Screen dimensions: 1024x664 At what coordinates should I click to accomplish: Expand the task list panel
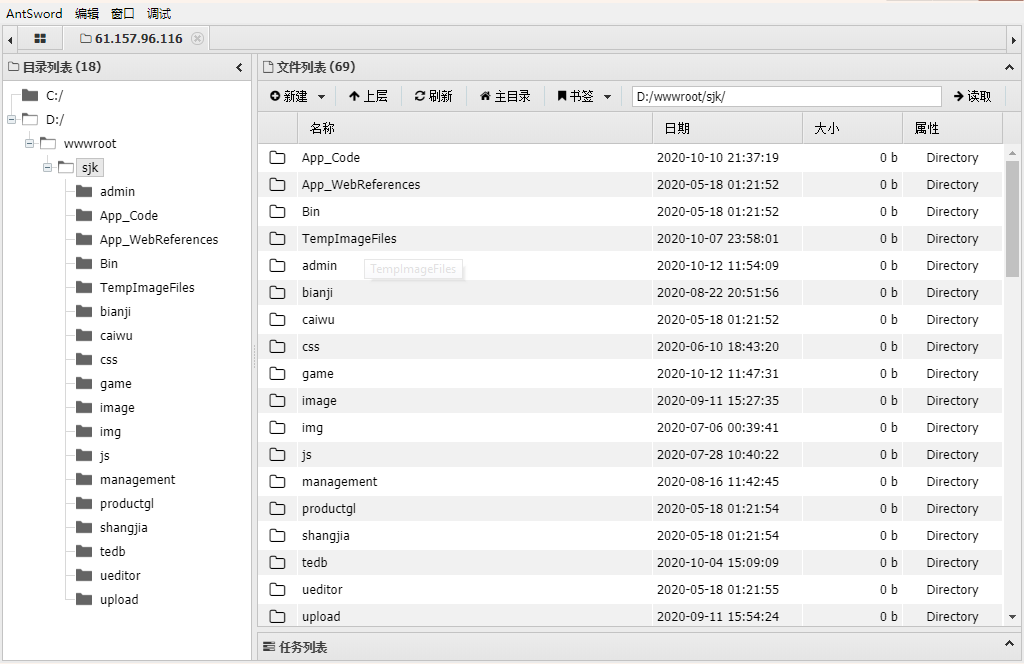1009,647
